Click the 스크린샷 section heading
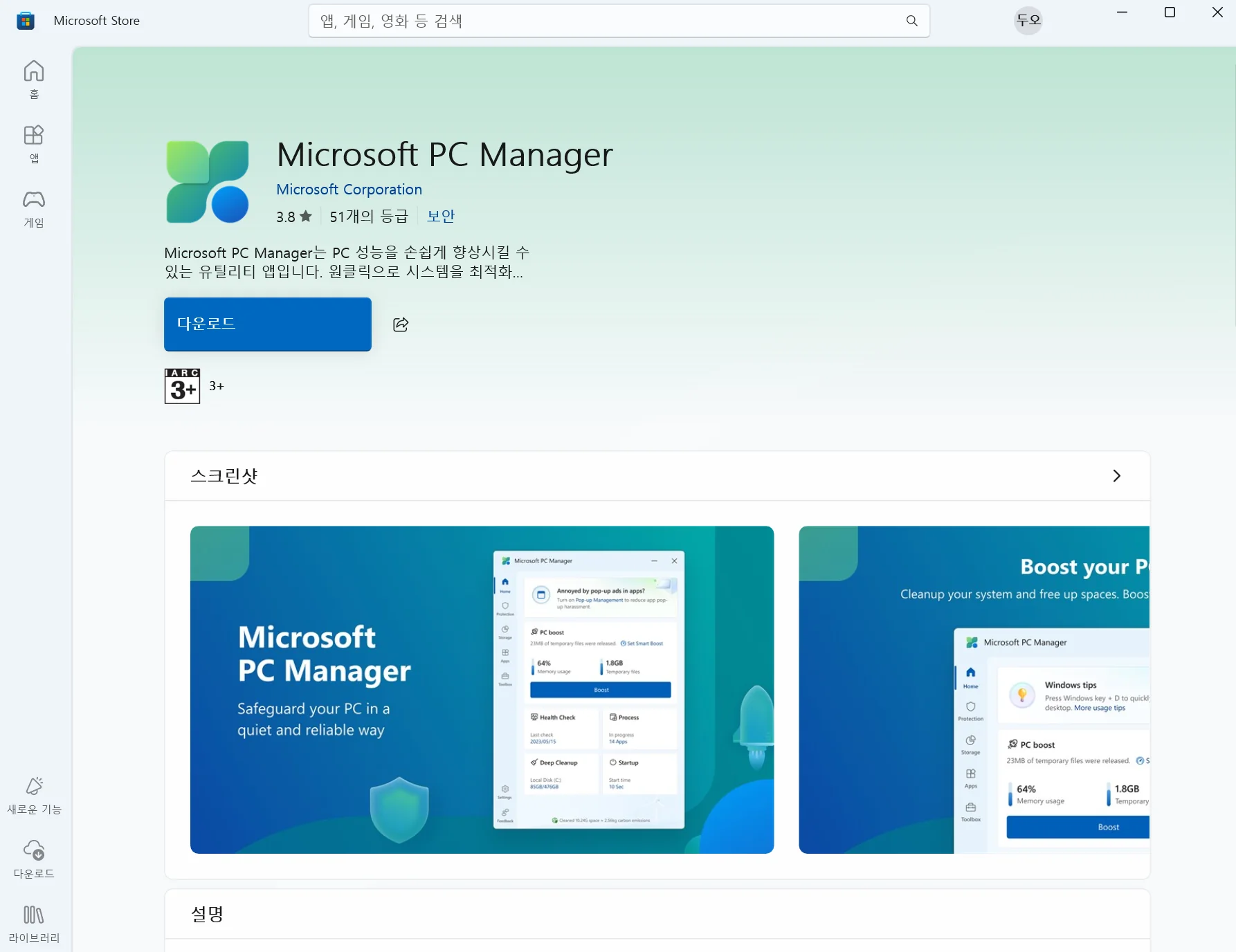The width and height of the screenshot is (1236, 952). click(224, 476)
